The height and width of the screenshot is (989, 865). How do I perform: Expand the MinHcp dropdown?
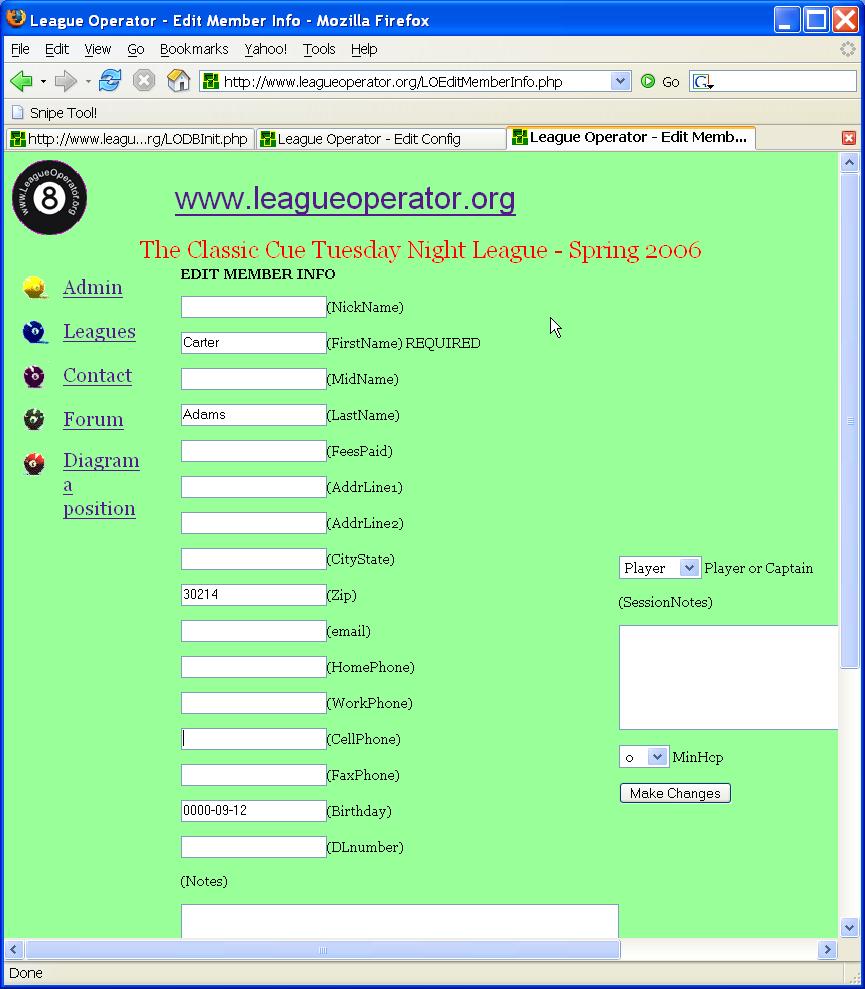[x=644, y=757]
